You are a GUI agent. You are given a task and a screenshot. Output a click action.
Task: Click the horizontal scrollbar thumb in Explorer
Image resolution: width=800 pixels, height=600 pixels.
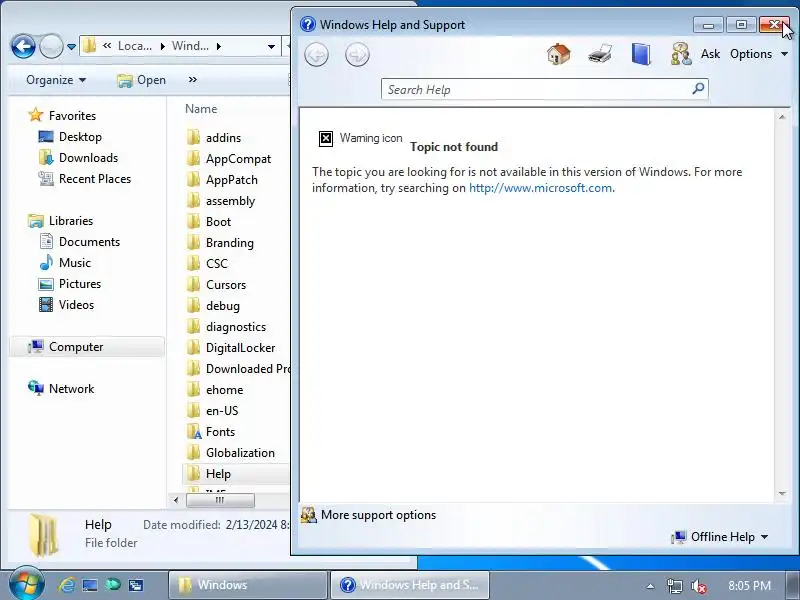[220, 500]
